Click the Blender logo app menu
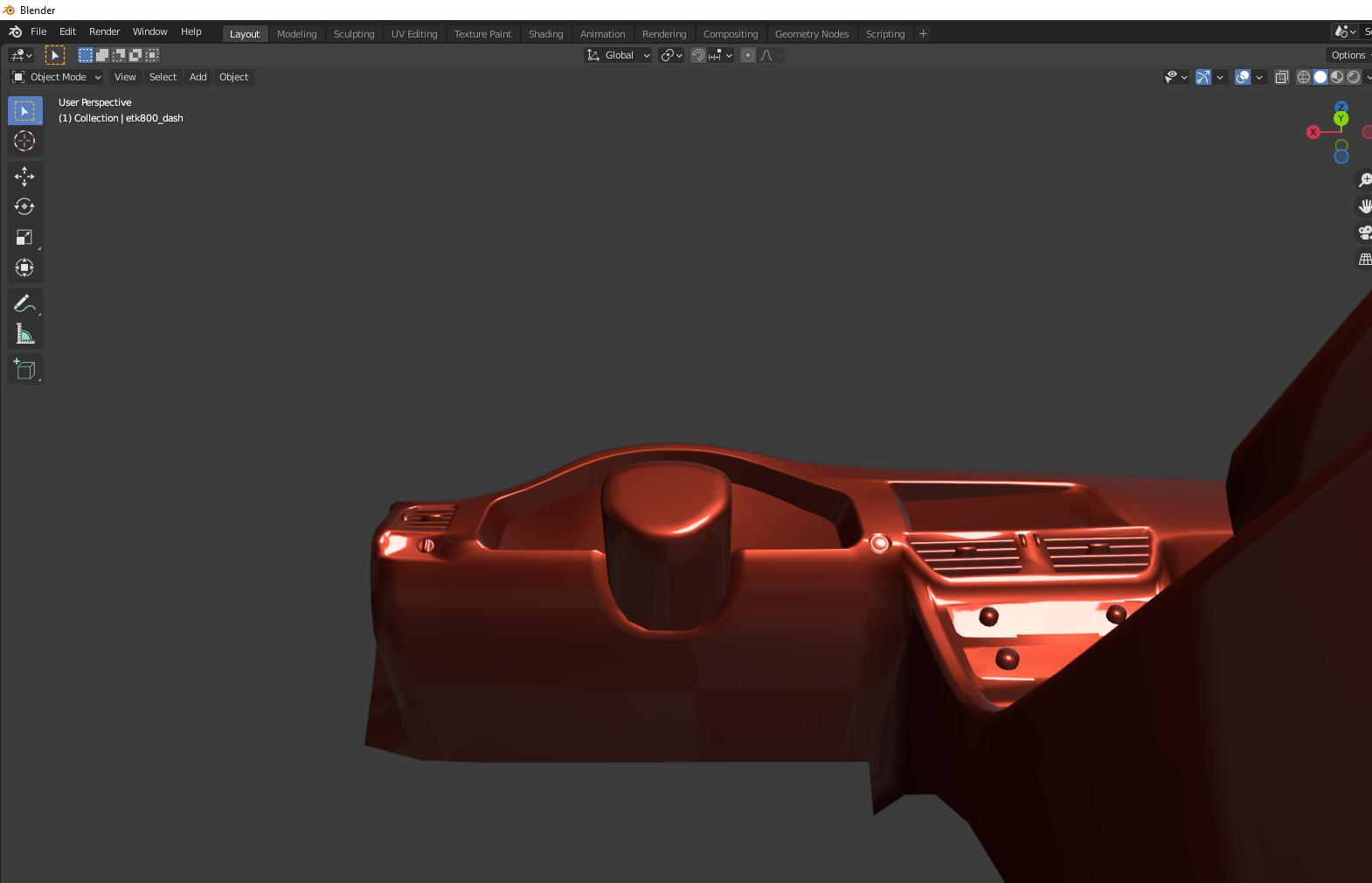 pyautogui.click(x=15, y=31)
